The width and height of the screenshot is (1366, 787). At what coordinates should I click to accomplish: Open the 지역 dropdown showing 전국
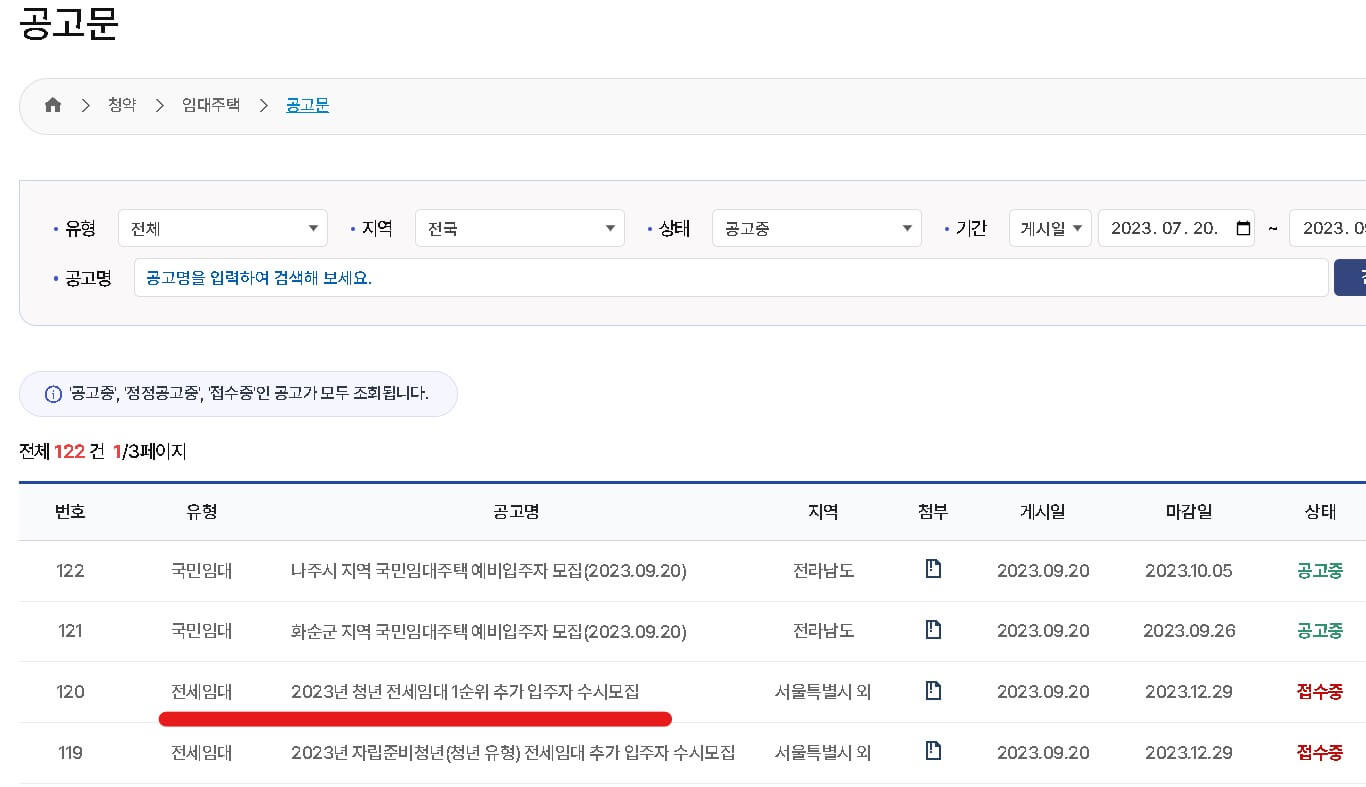pyautogui.click(x=519, y=227)
